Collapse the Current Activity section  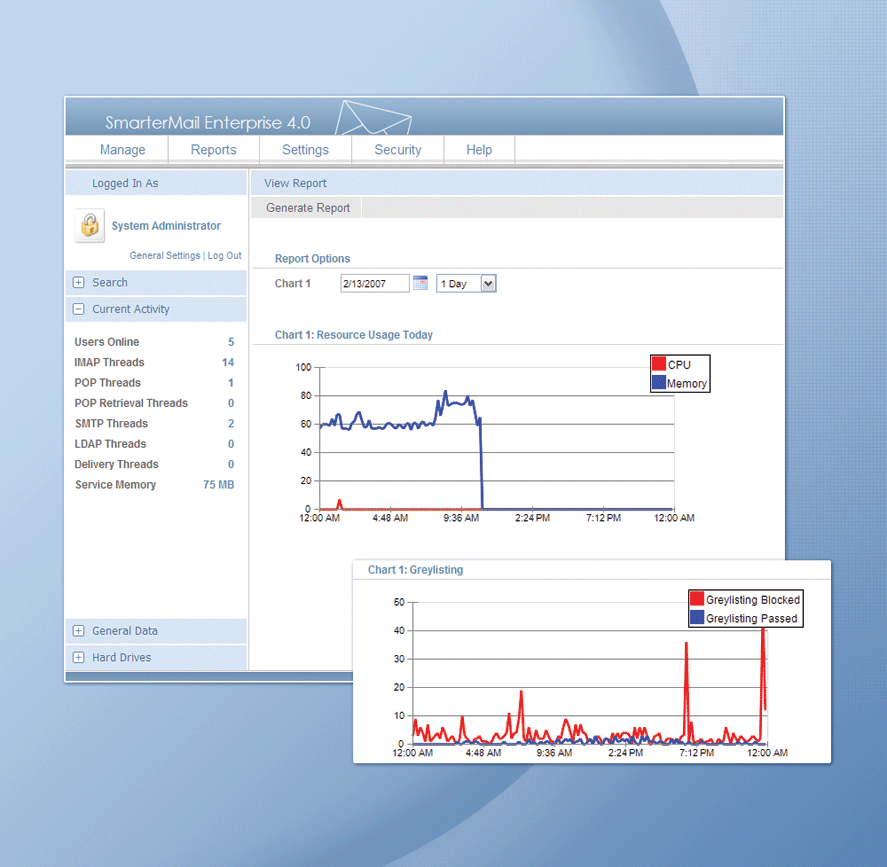point(79,310)
